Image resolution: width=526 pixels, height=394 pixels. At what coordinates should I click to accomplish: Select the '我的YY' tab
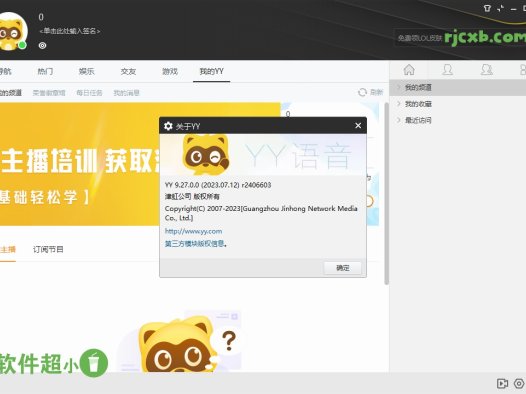tap(211, 71)
